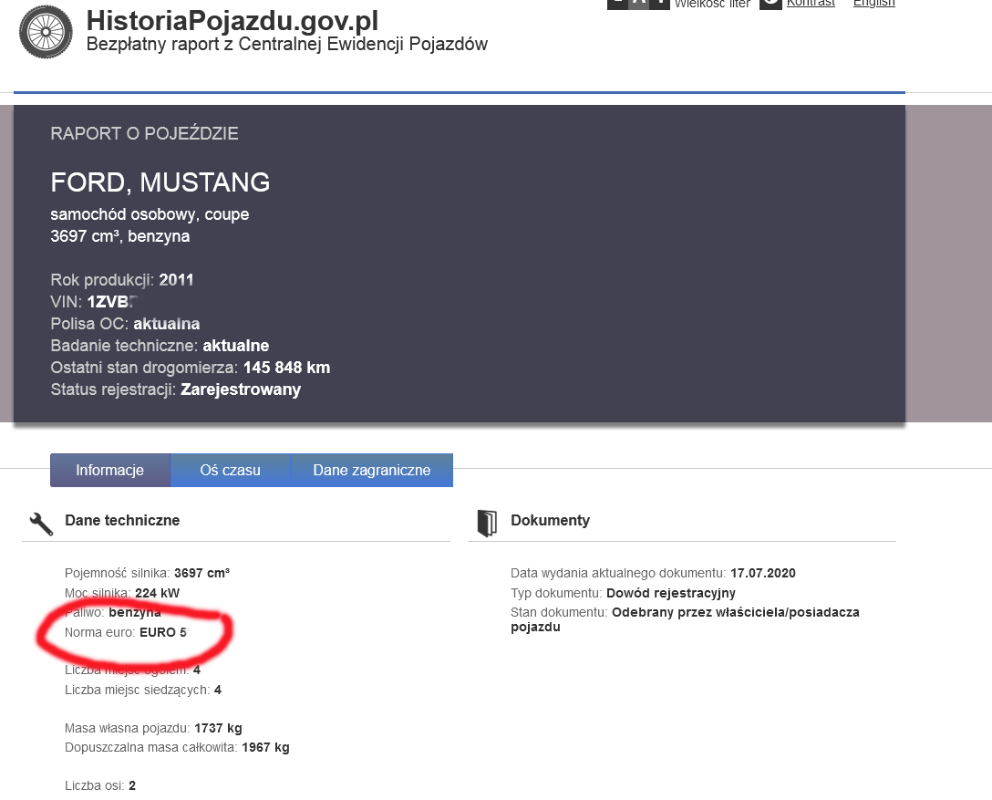Reset font size with the A button
Image resolution: width=992 pixels, height=800 pixels.
point(639,3)
